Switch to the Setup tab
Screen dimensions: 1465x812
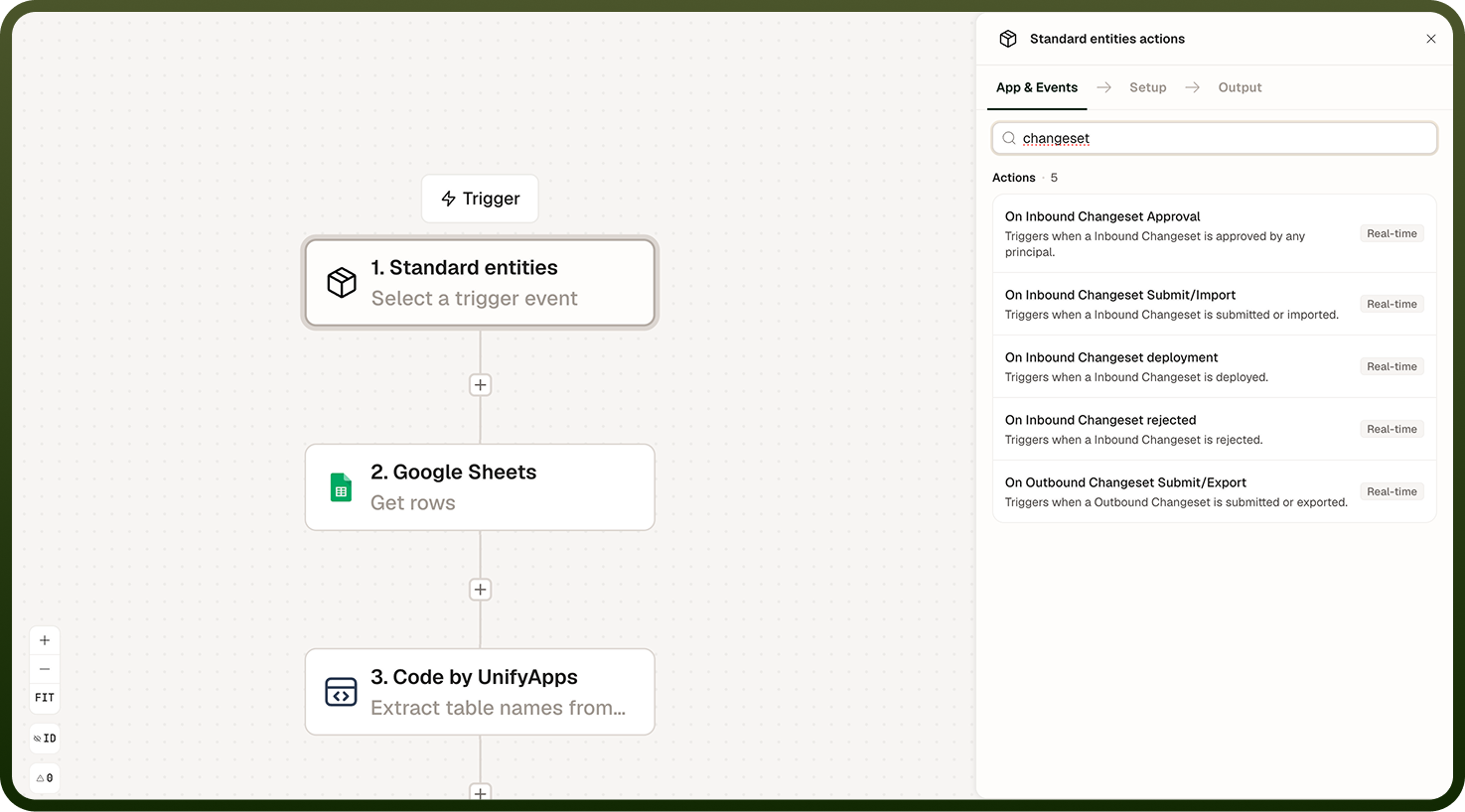tap(1148, 87)
